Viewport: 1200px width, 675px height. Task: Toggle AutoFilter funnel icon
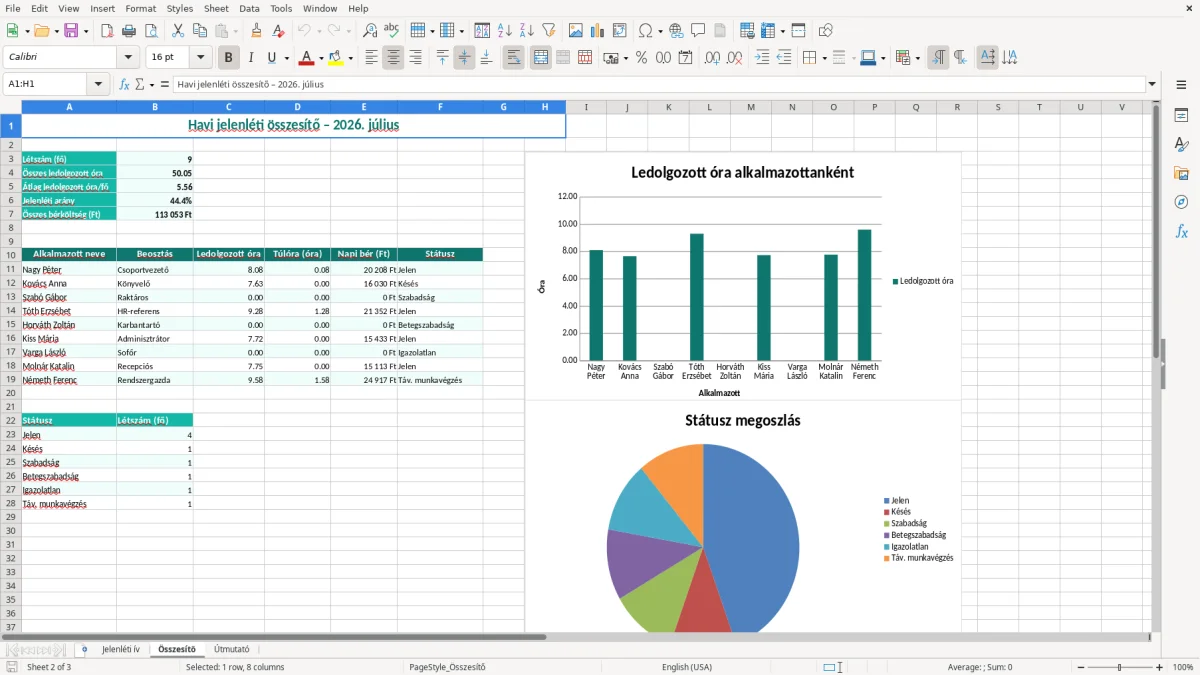click(548, 31)
